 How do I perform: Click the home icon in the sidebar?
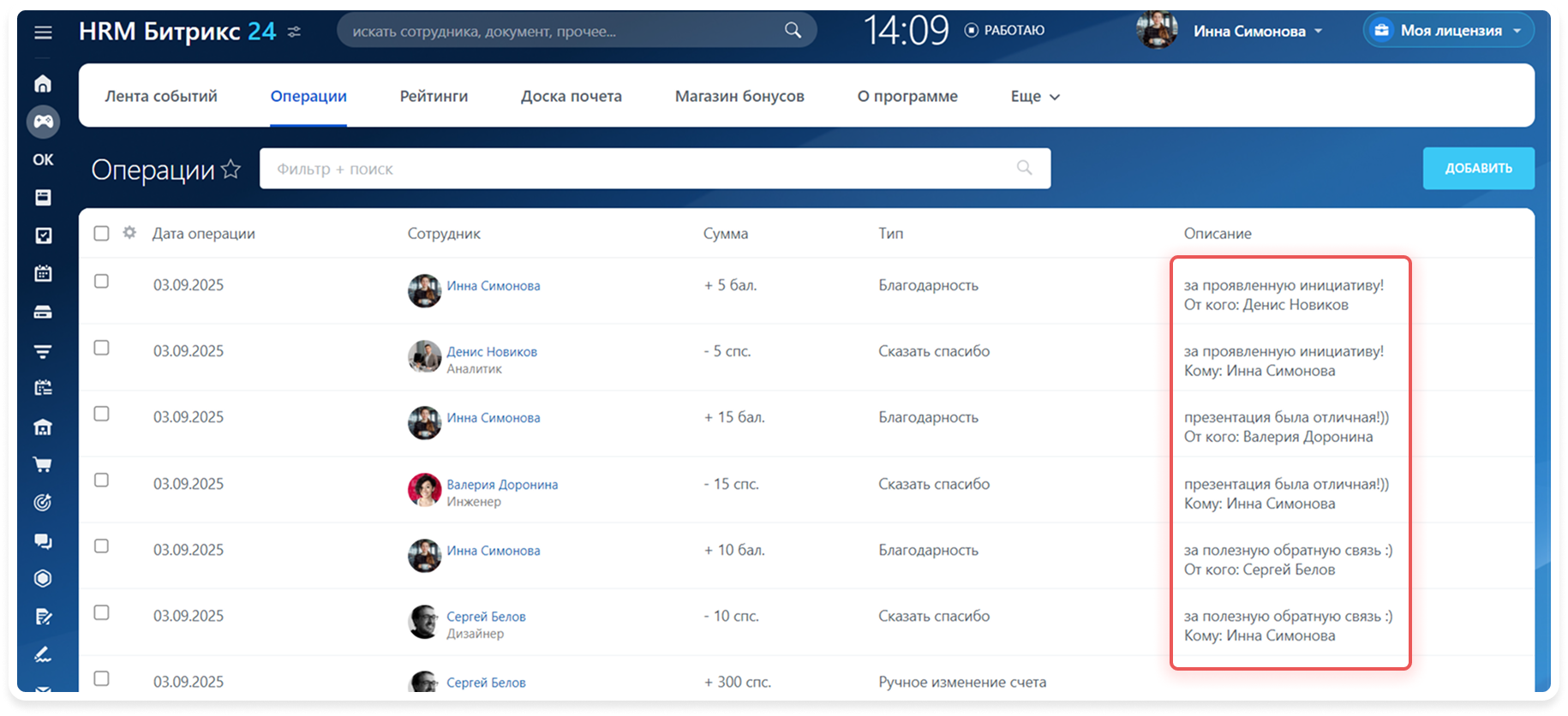(43, 84)
